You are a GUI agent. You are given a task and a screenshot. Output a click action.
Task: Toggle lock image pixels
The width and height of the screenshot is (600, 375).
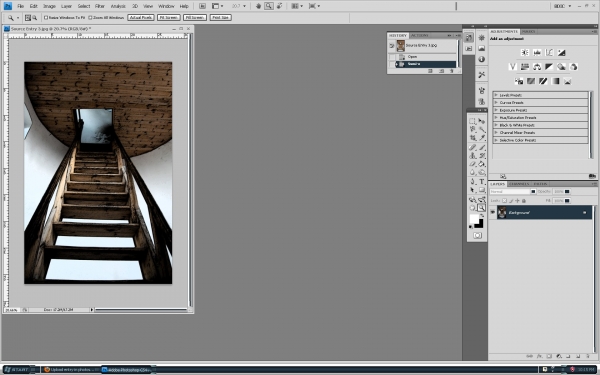tap(511, 201)
